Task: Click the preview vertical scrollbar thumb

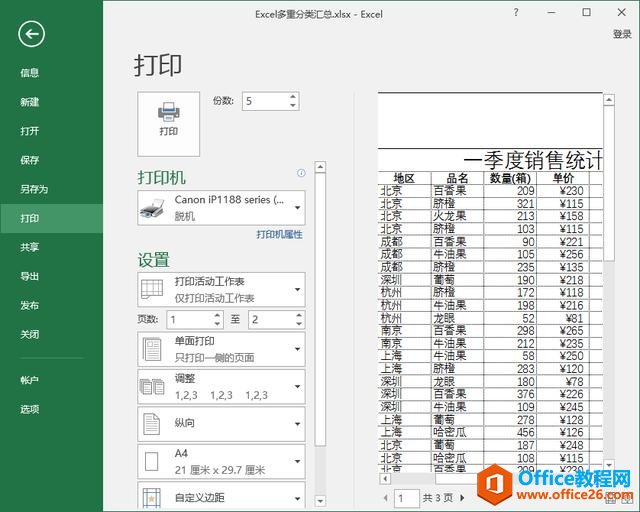Action: 609,183
